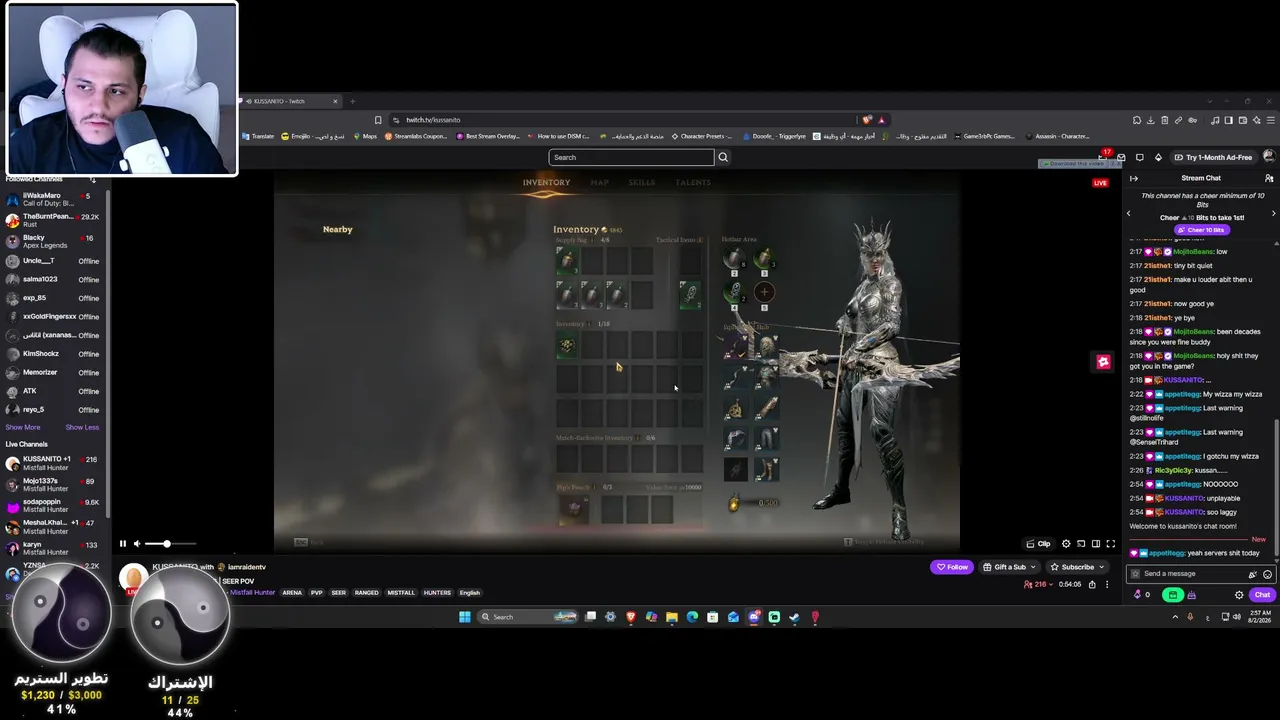This screenshot has width=1280, height=720.
Task: Click the Windows taskbar Search box
Action: (x=526, y=617)
